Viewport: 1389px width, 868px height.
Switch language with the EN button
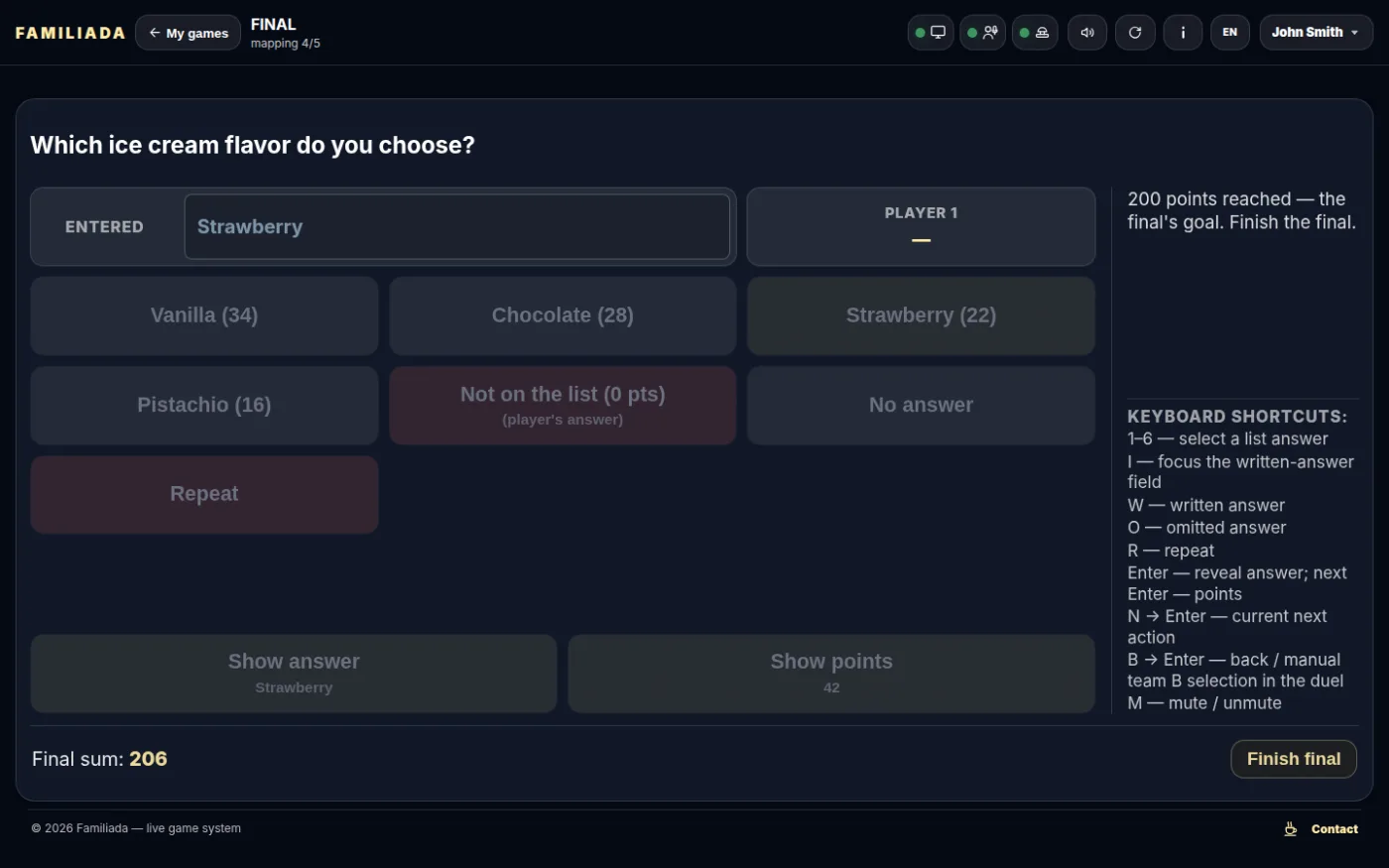pos(1230,33)
